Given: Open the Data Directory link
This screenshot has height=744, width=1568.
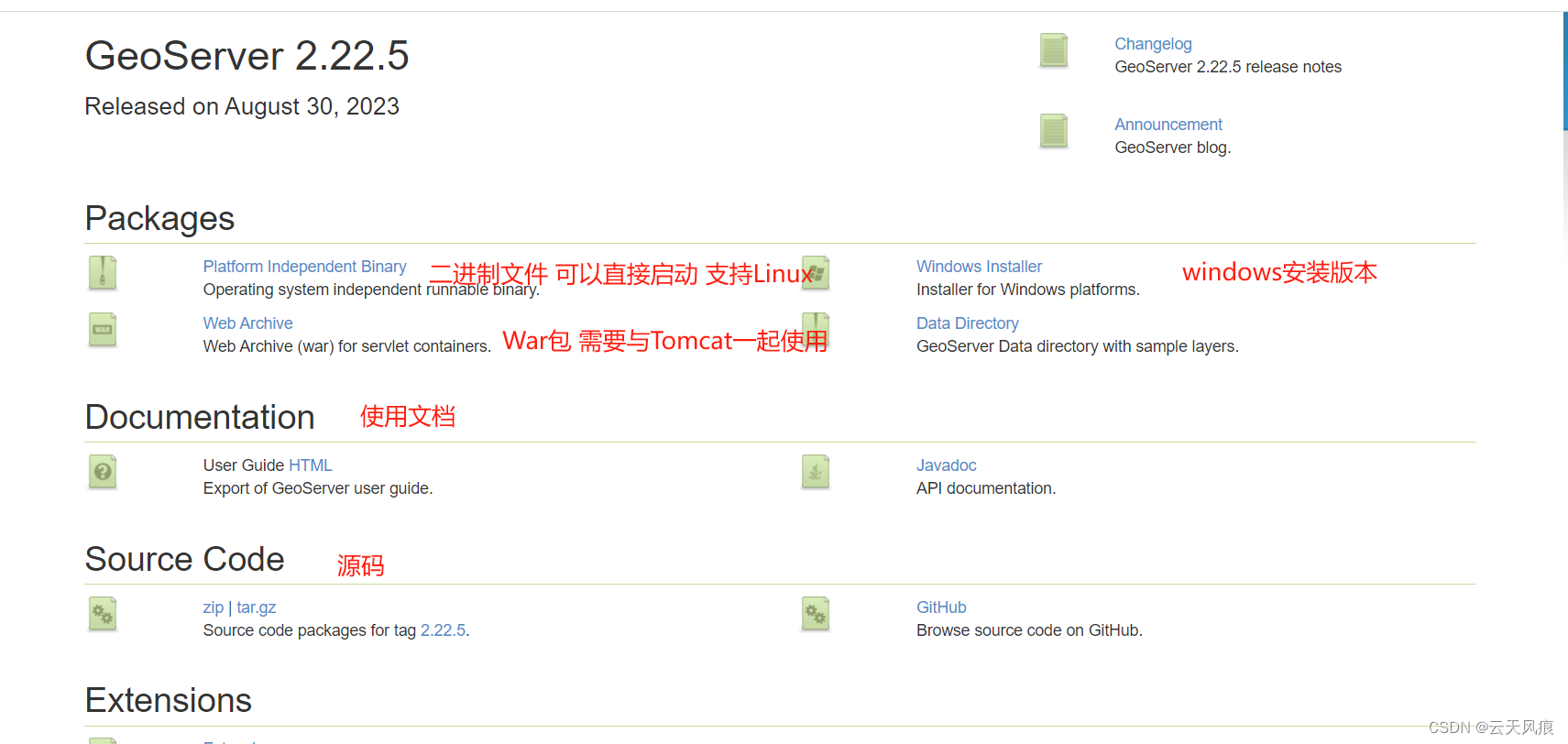Looking at the screenshot, I should (967, 323).
